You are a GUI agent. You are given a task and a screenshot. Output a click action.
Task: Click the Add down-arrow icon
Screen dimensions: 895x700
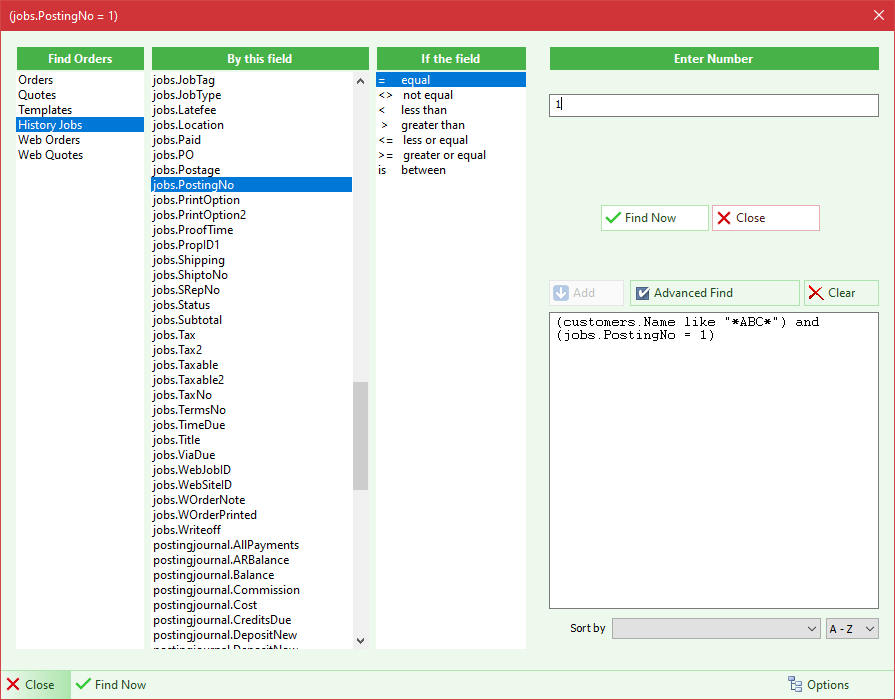(x=561, y=293)
